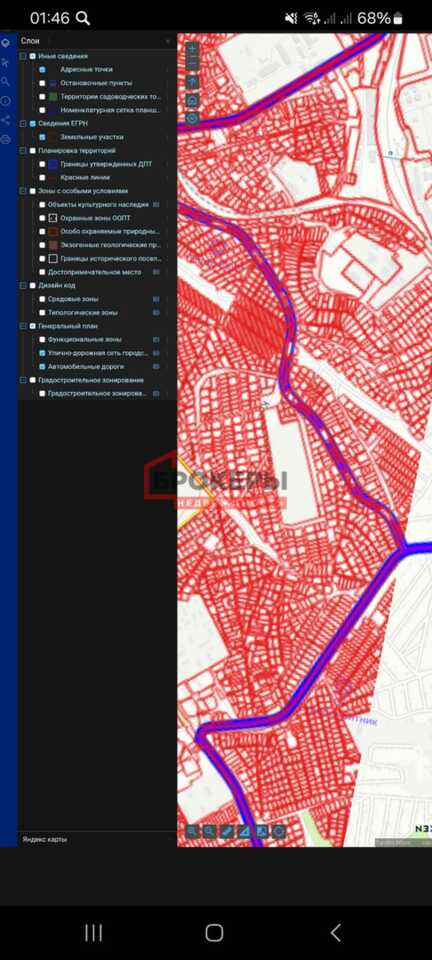Open the info icon in the sidebar
432x960 pixels.
tap(6, 101)
